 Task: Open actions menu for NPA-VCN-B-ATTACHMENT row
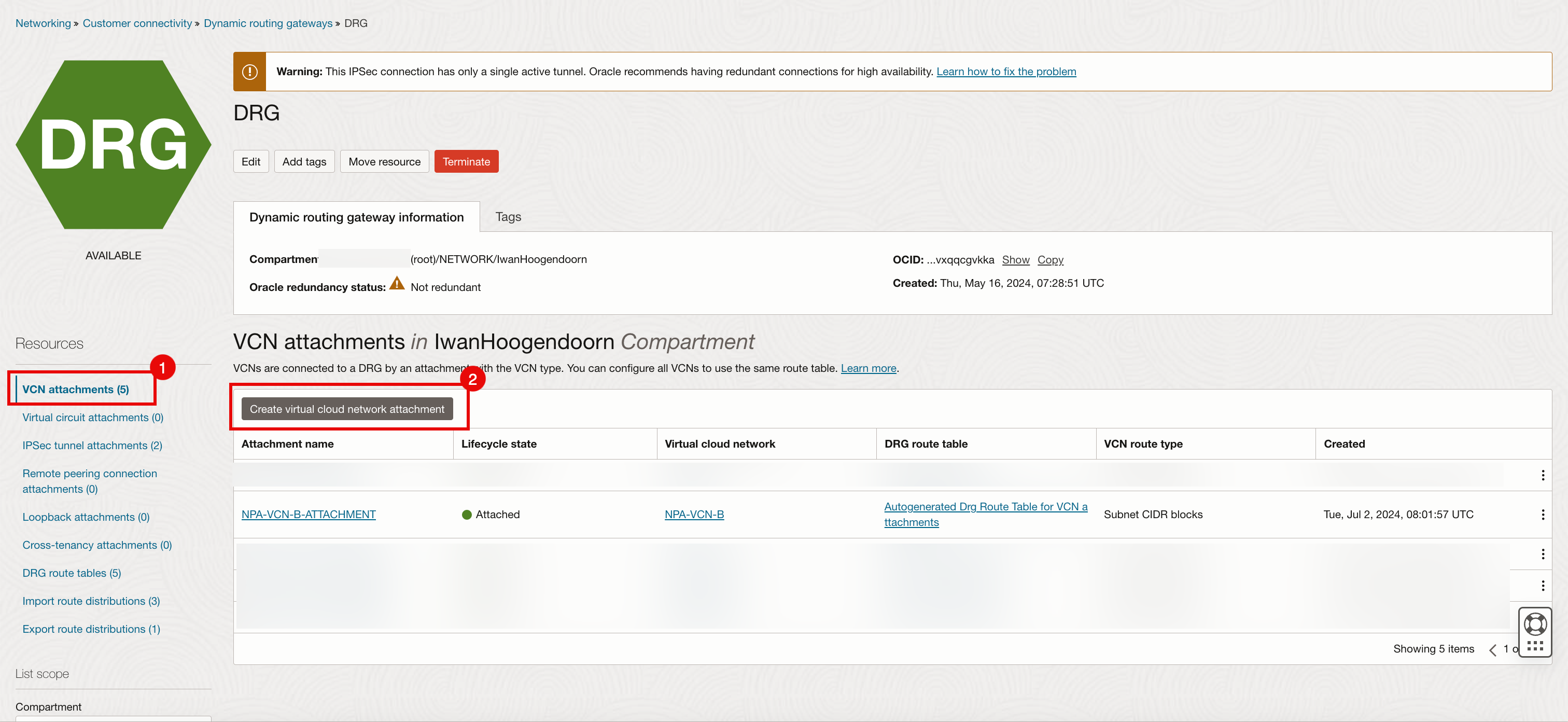click(x=1543, y=515)
